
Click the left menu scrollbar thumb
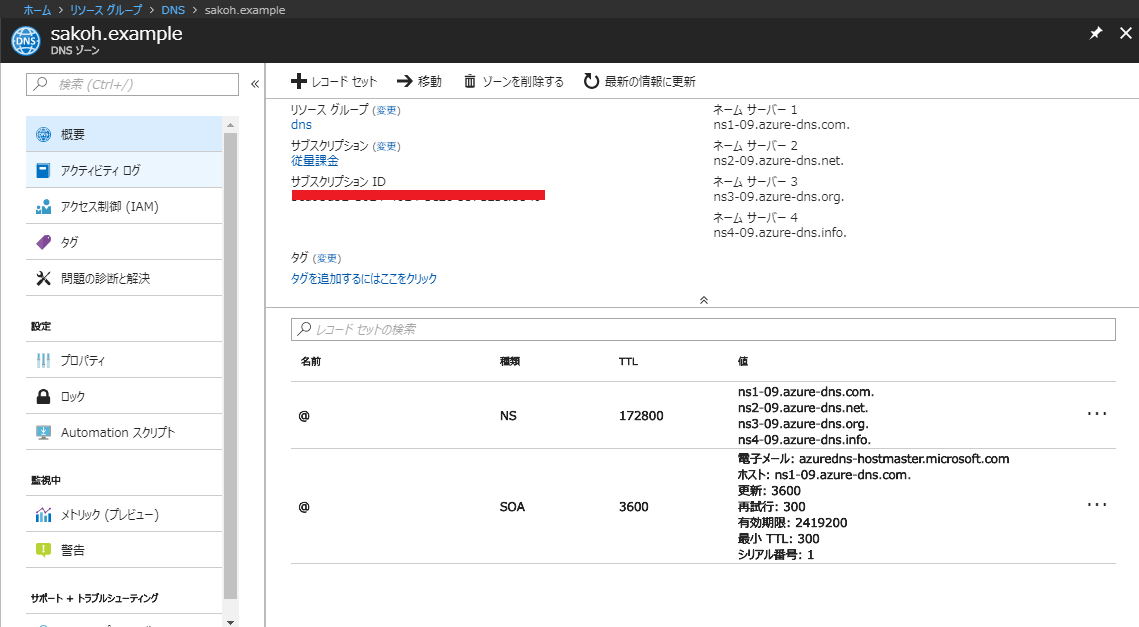coord(230,365)
